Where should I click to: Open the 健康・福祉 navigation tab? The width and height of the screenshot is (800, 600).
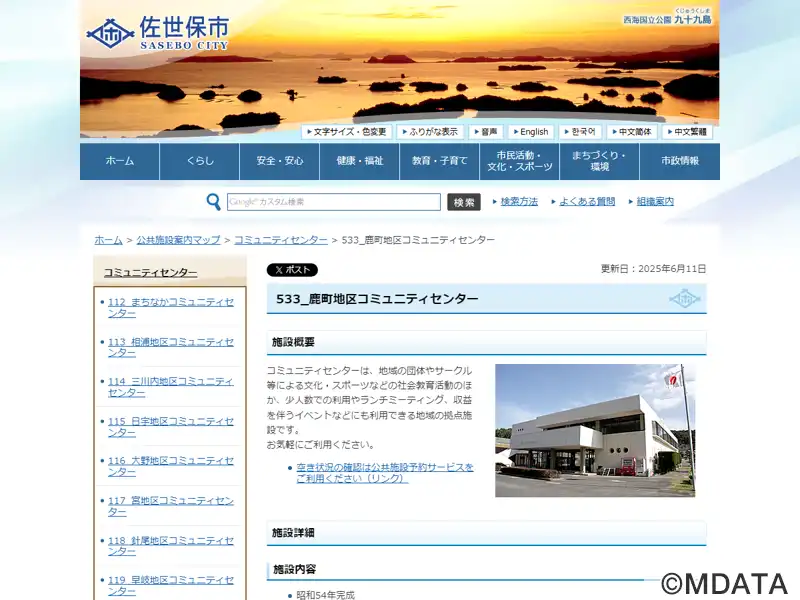point(360,161)
